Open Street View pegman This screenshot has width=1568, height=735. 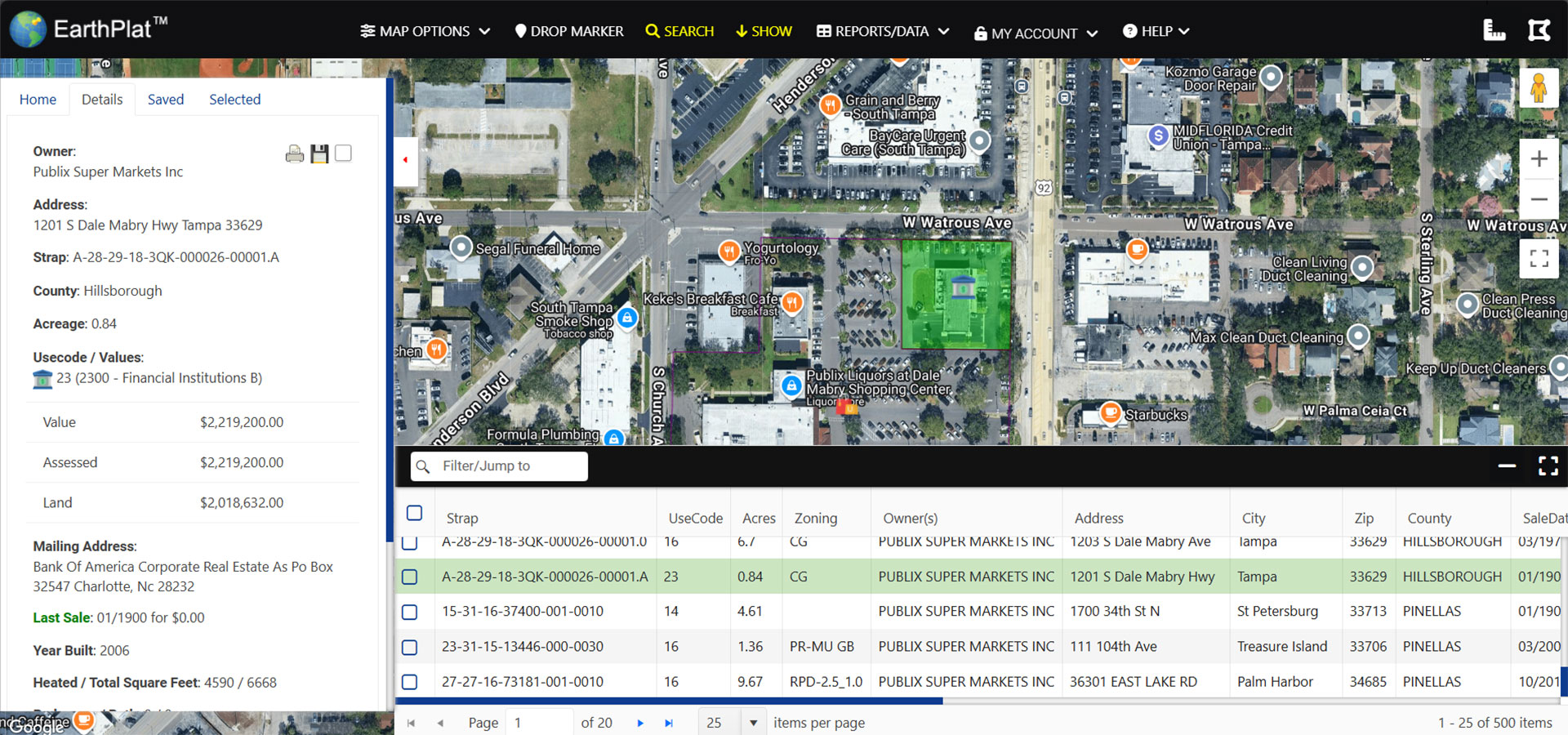click(x=1539, y=87)
